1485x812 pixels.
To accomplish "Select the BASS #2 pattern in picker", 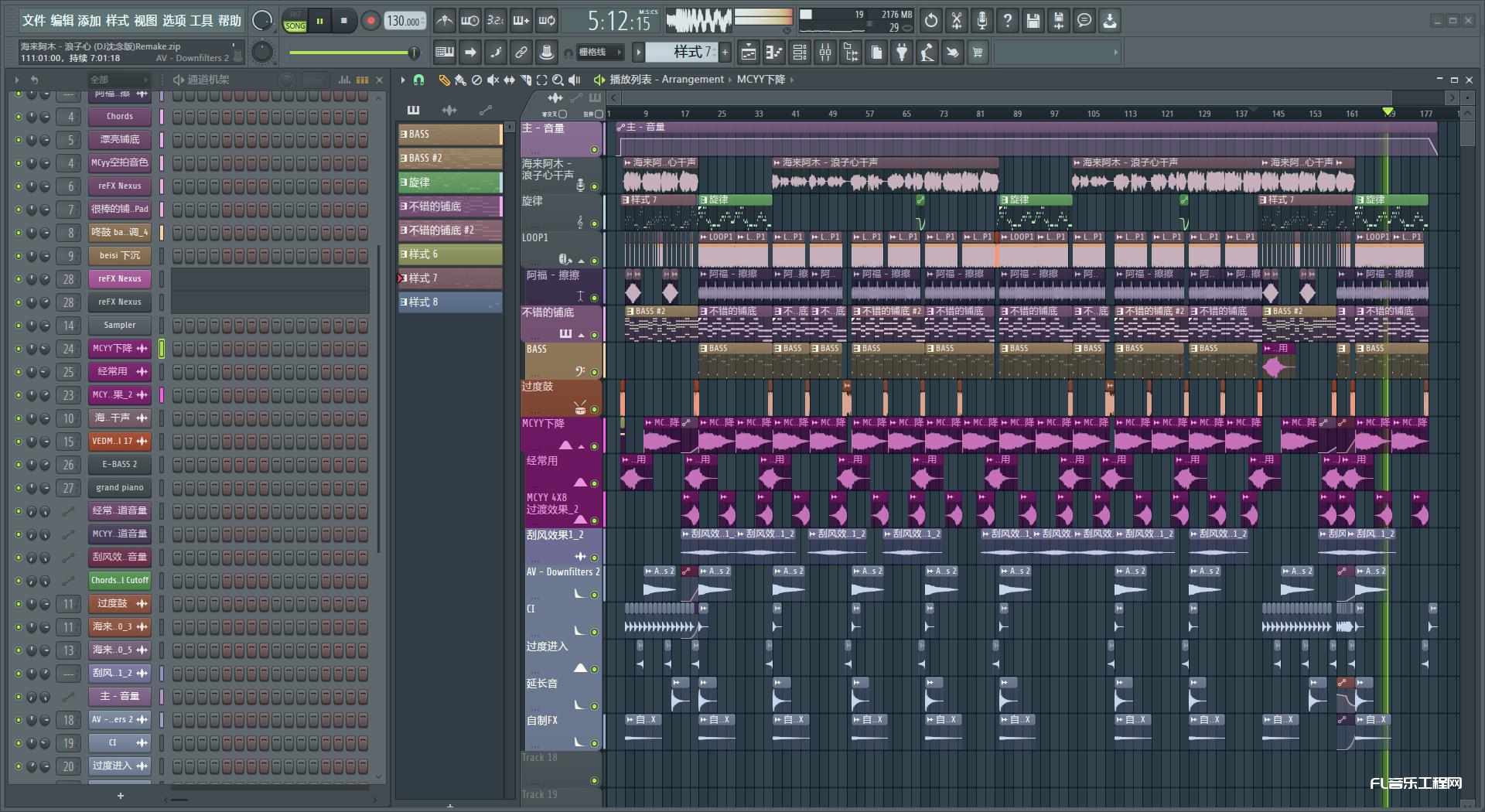I will point(450,159).
